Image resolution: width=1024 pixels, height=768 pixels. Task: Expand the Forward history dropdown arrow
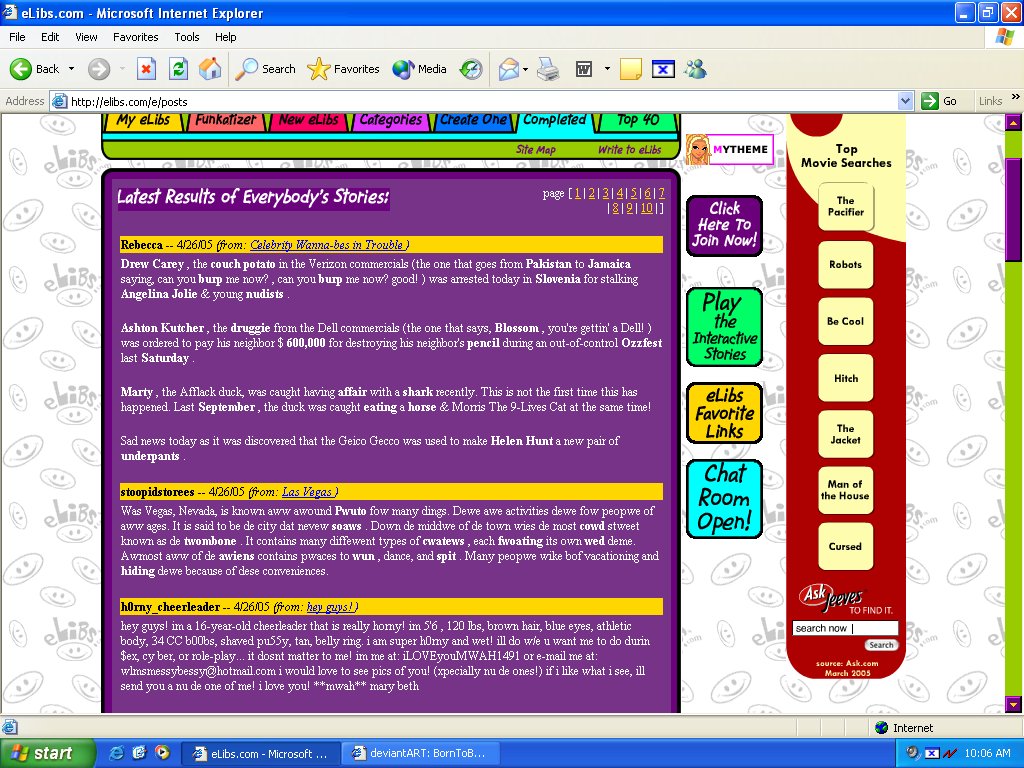tap(122, 69)
